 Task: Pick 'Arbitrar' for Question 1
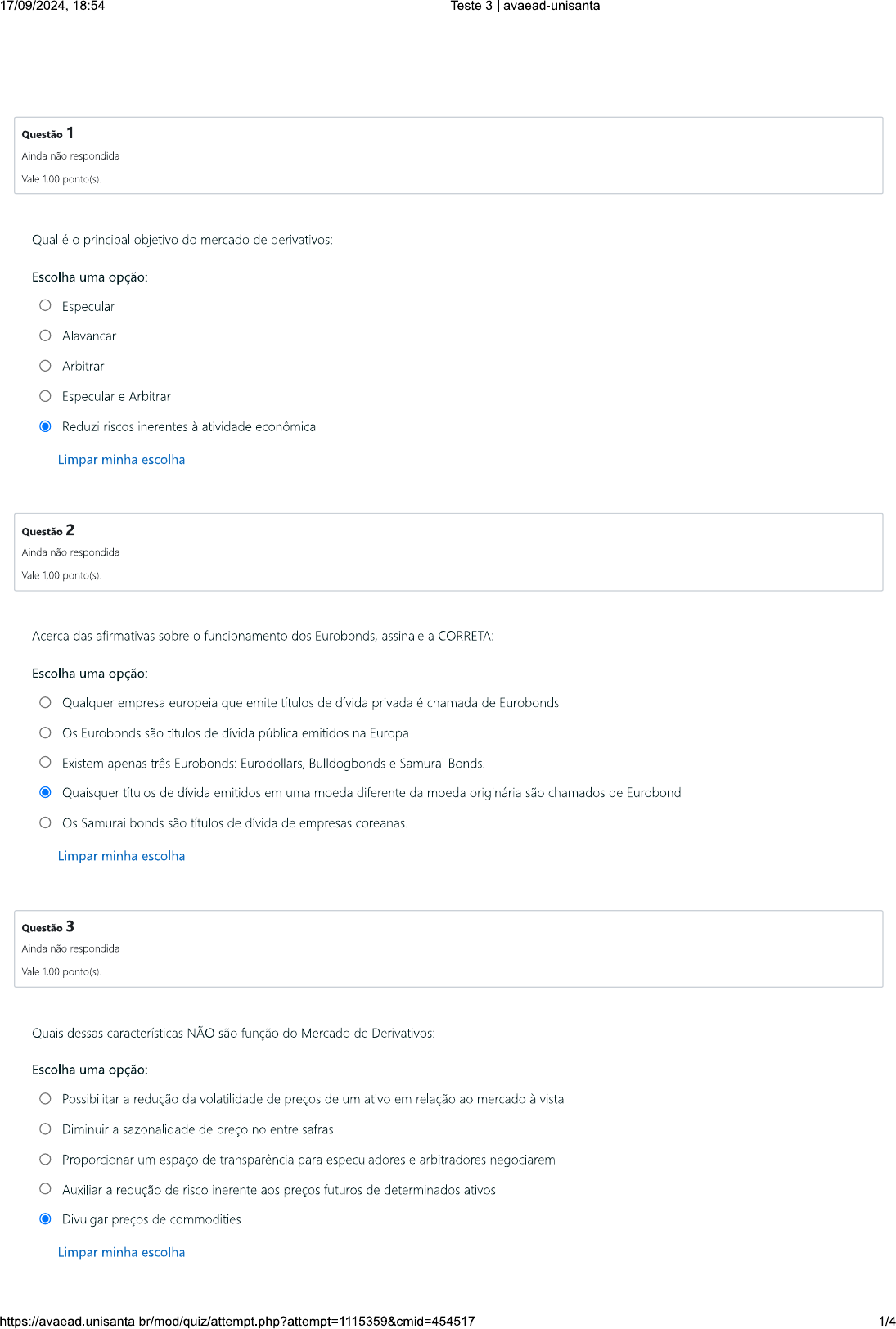46,366
